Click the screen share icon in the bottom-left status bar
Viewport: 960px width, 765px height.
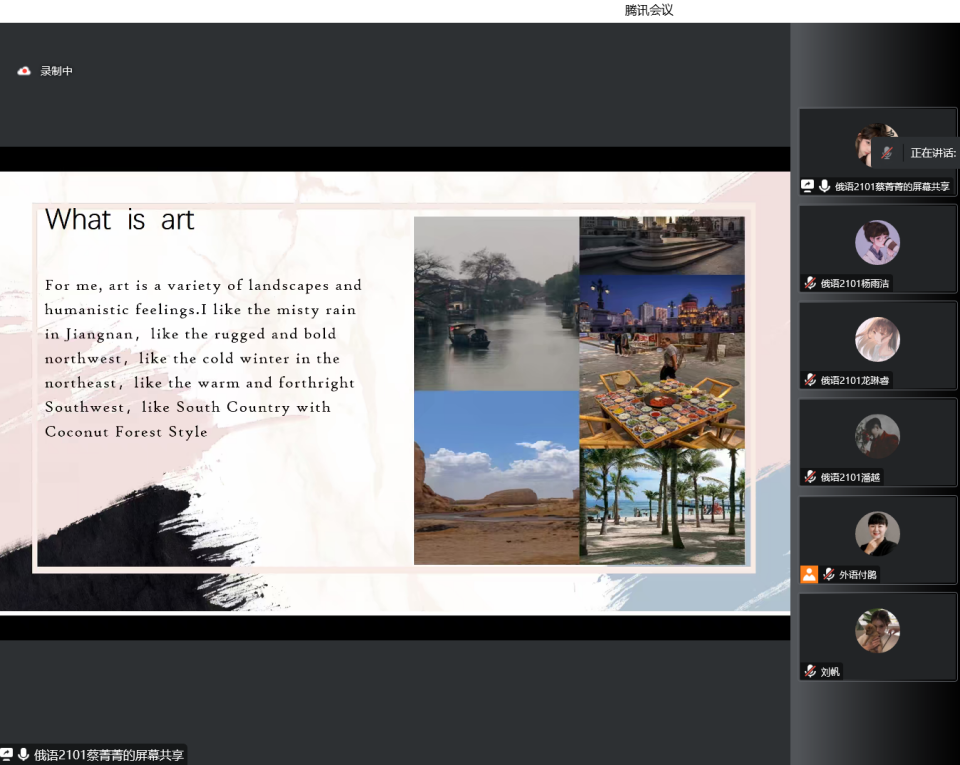point(6,755)
